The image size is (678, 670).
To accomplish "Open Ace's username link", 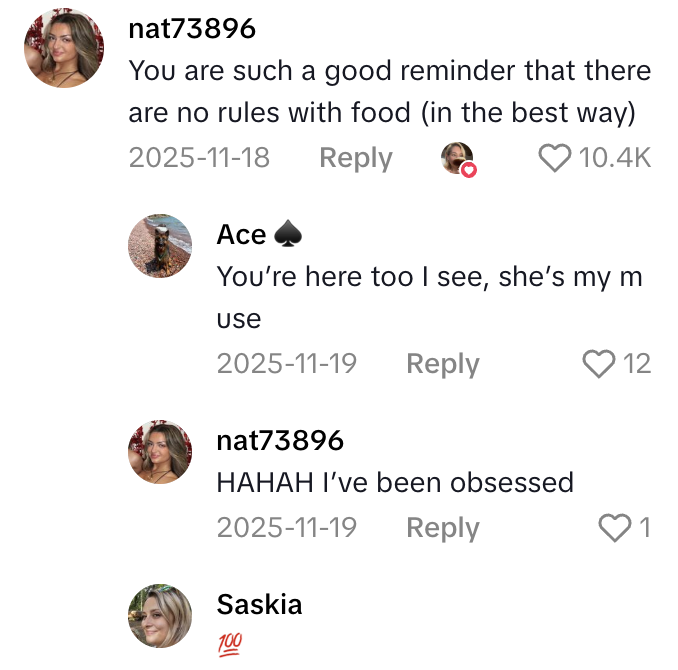I will 242,234.
